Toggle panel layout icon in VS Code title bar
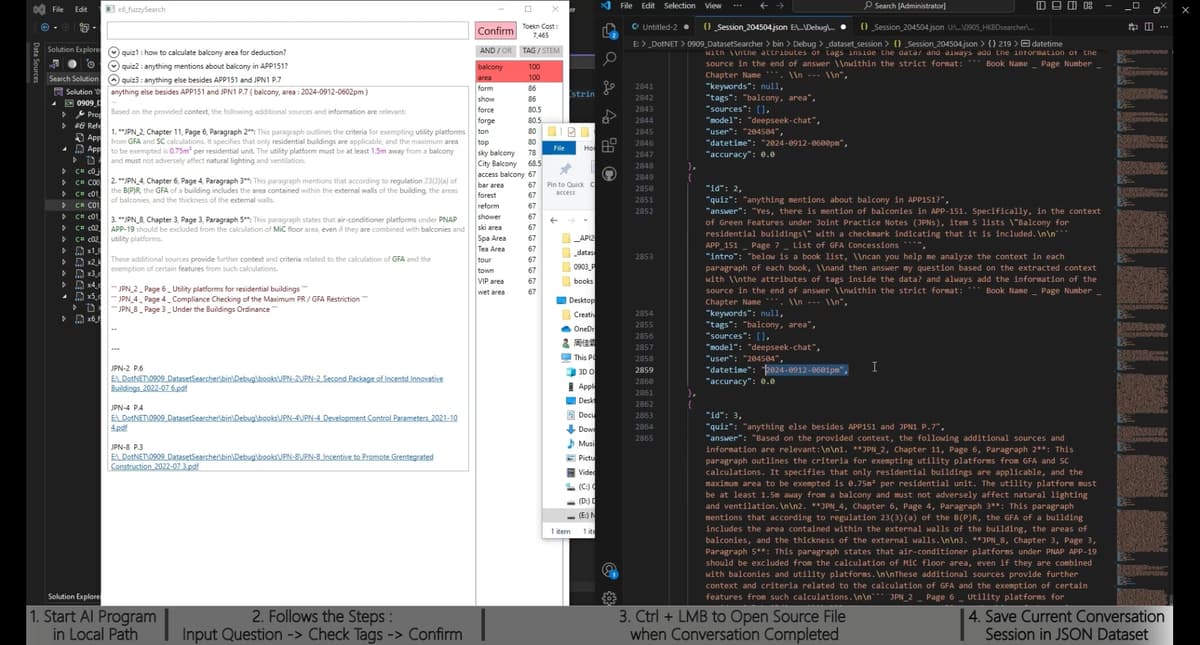 click(1058, 6)
